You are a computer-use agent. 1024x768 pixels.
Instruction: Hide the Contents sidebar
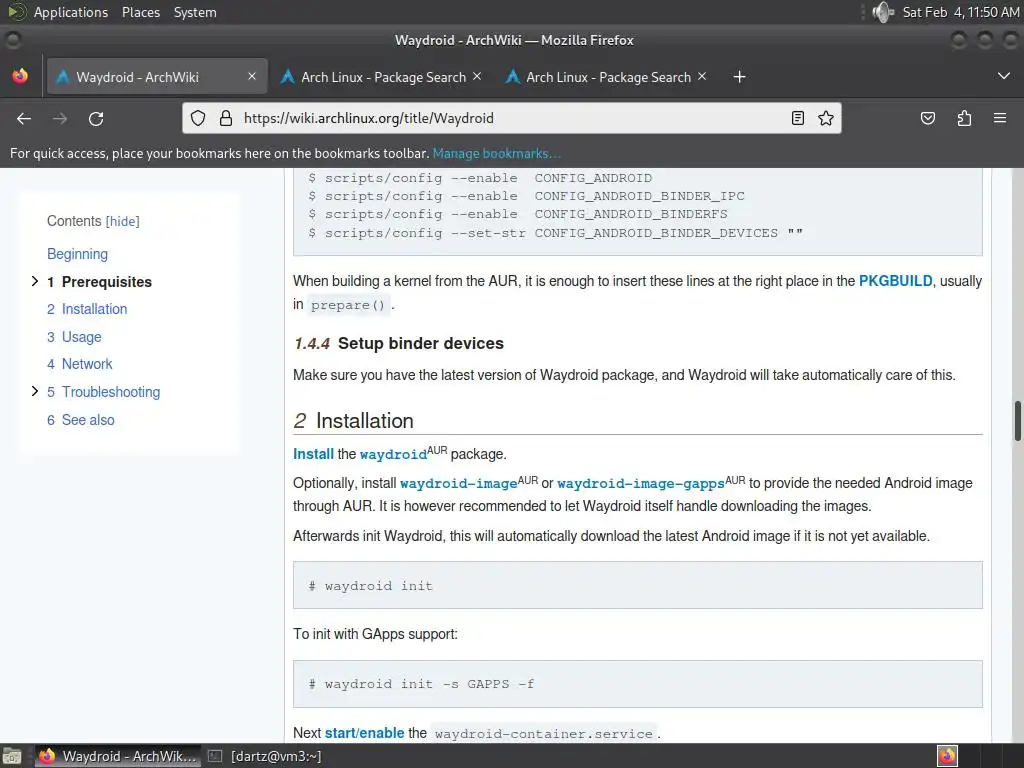click(x=123, y=221)
